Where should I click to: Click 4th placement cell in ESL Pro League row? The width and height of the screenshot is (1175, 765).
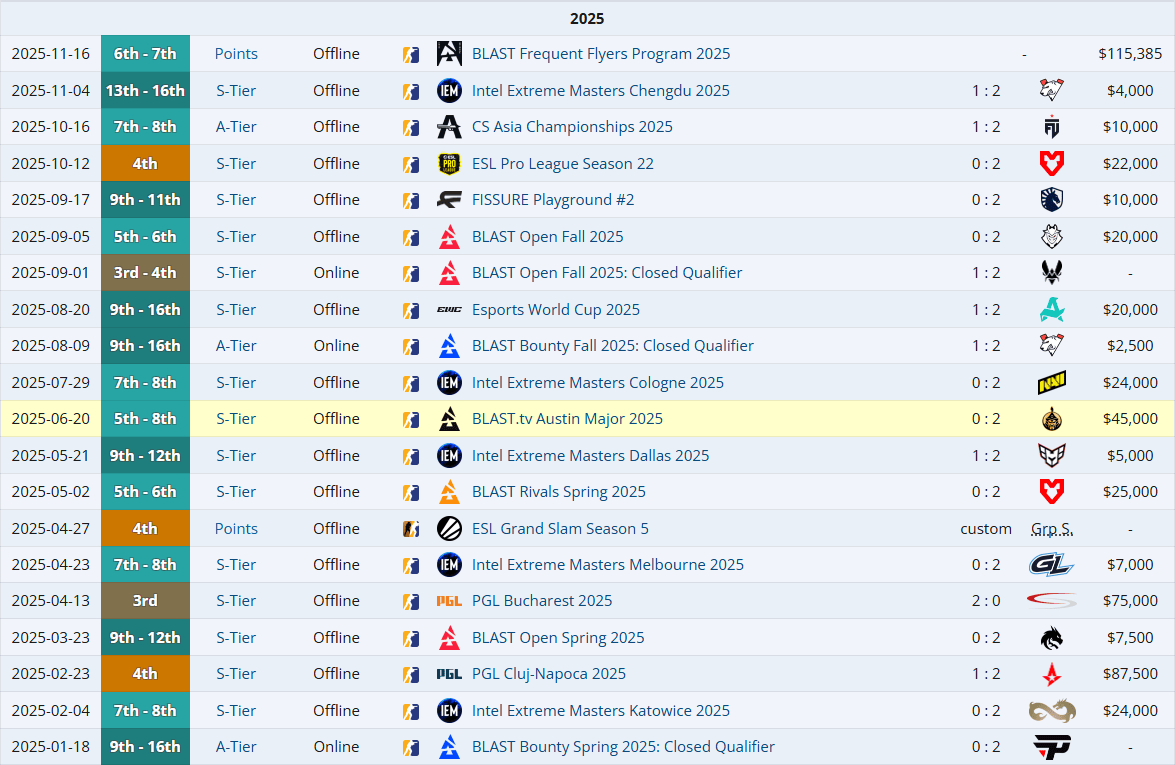145,163
